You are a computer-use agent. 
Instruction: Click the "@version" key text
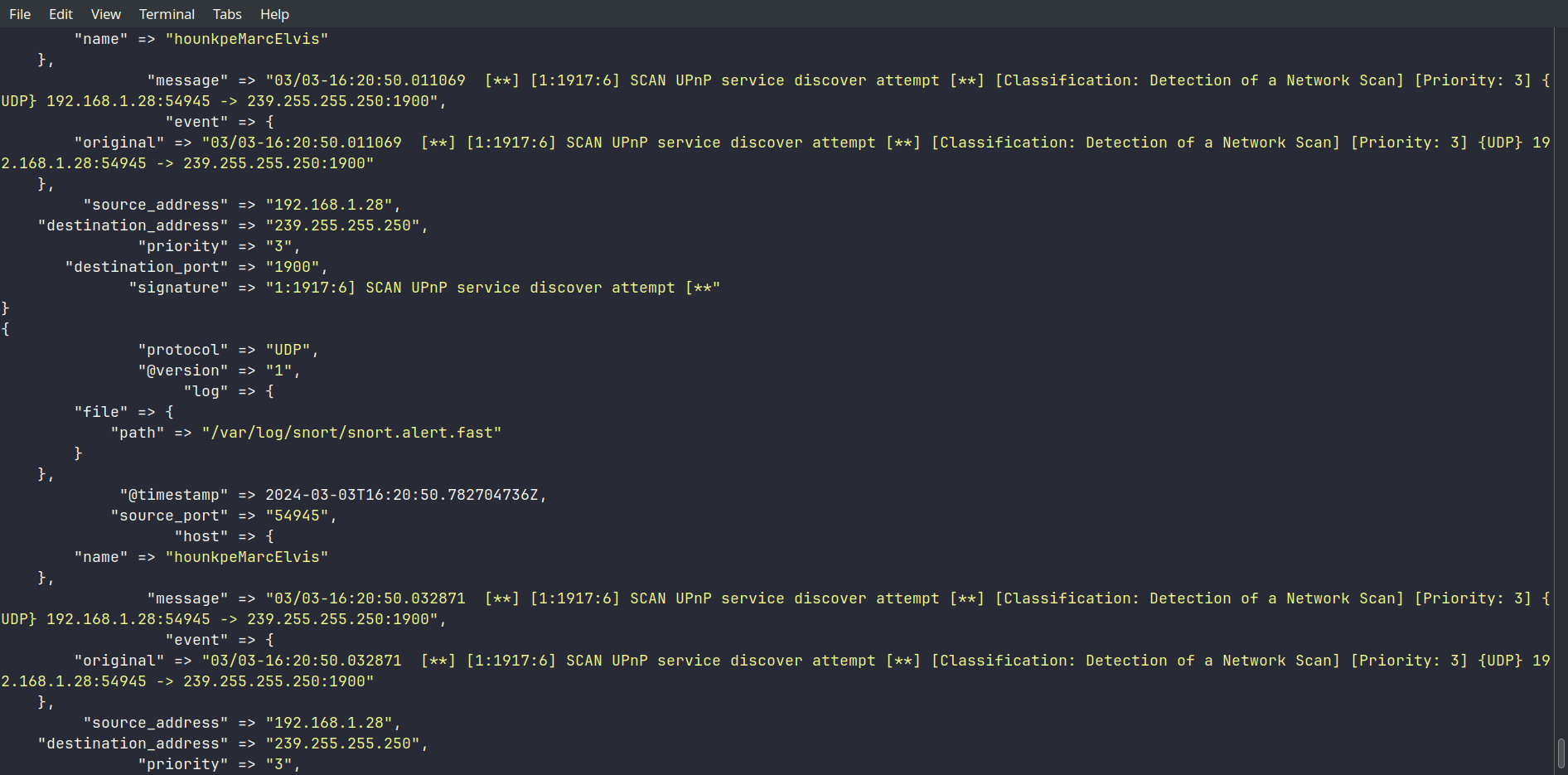(x=182, y=371)
